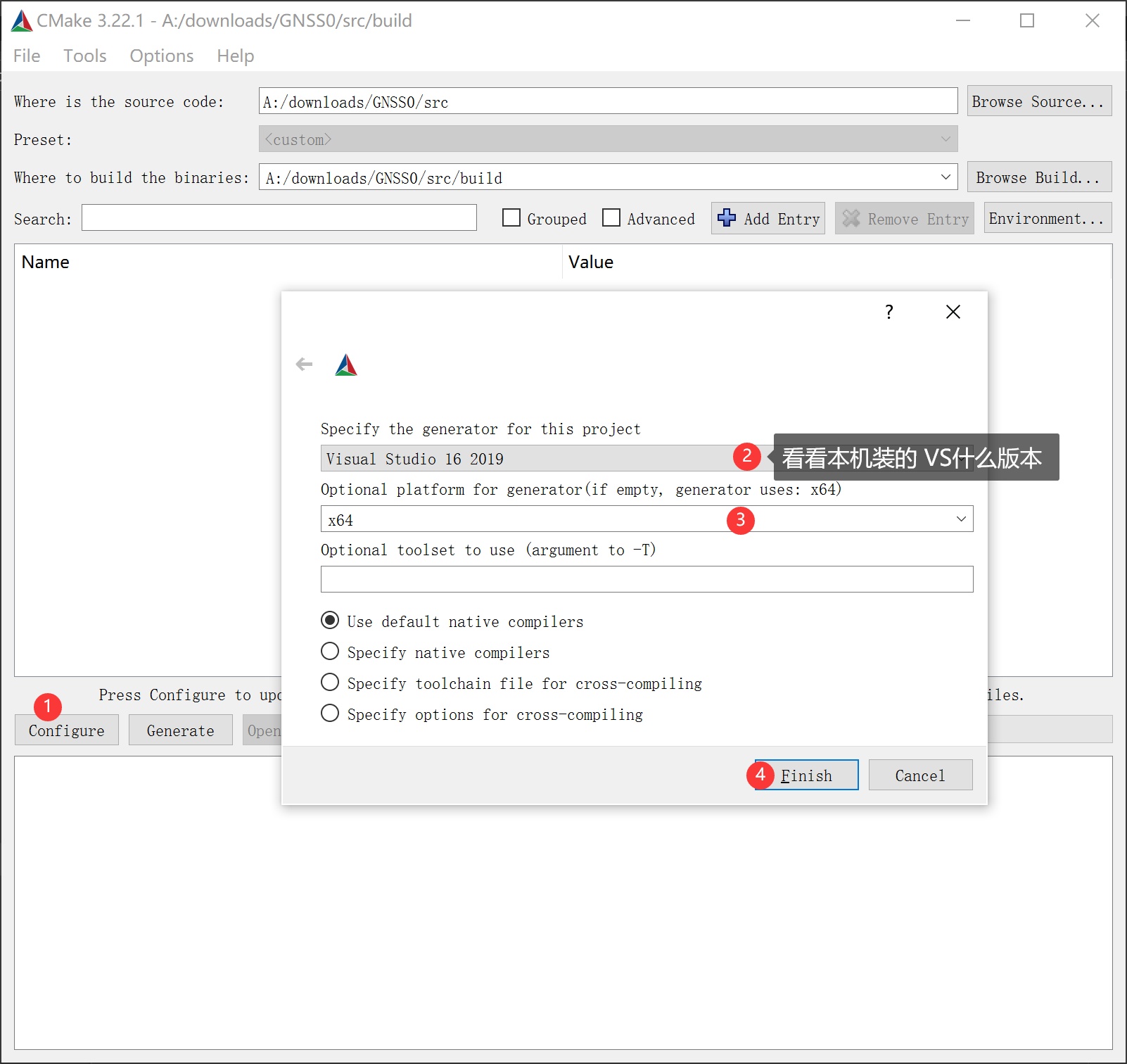The height and width of the screenshot is (1064, 1127).
Task: Close the CMake main window
Action: [1093, 20]
